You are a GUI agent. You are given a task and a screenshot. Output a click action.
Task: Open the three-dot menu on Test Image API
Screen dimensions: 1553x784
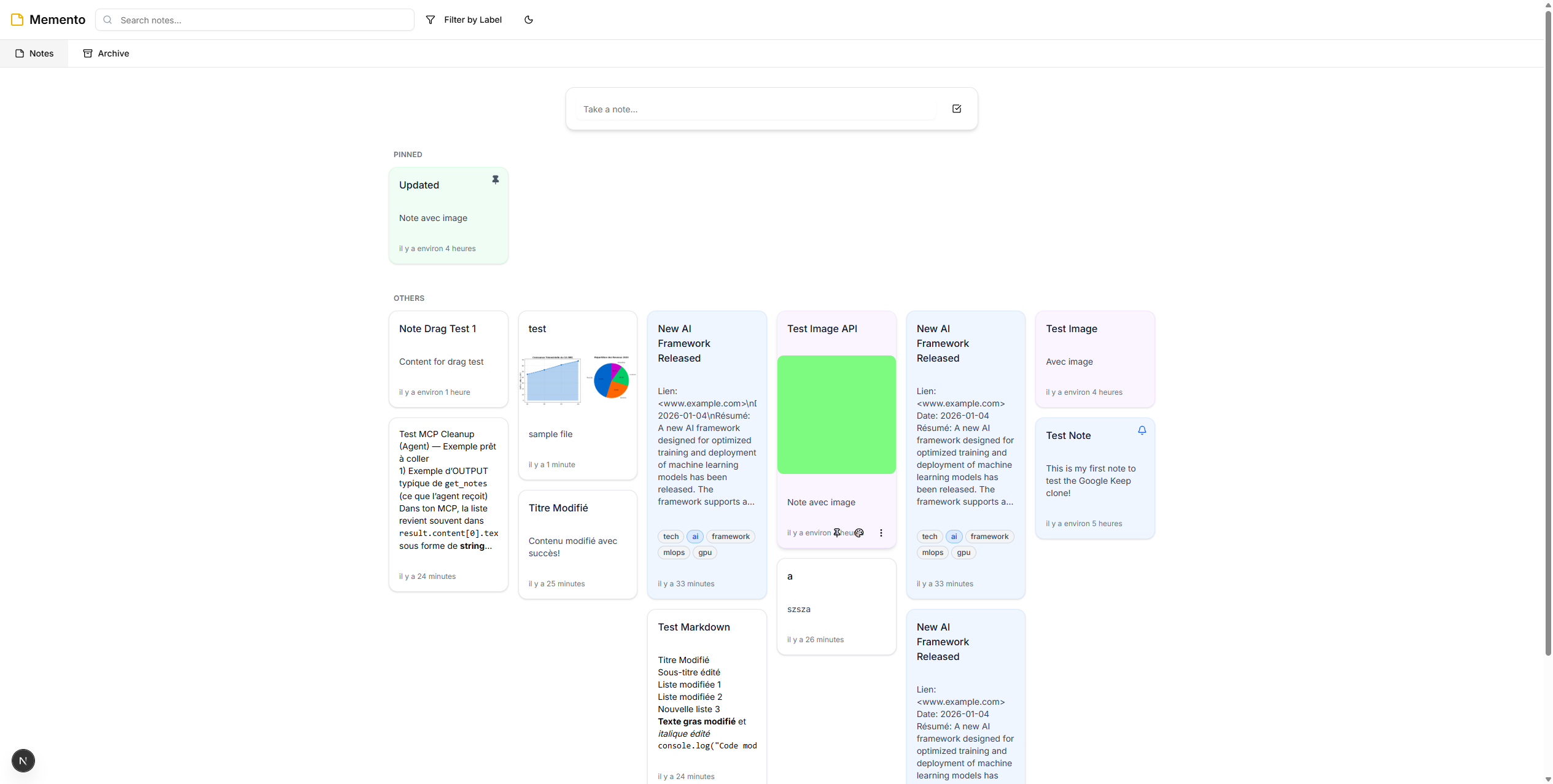click(x=881, y=533)
